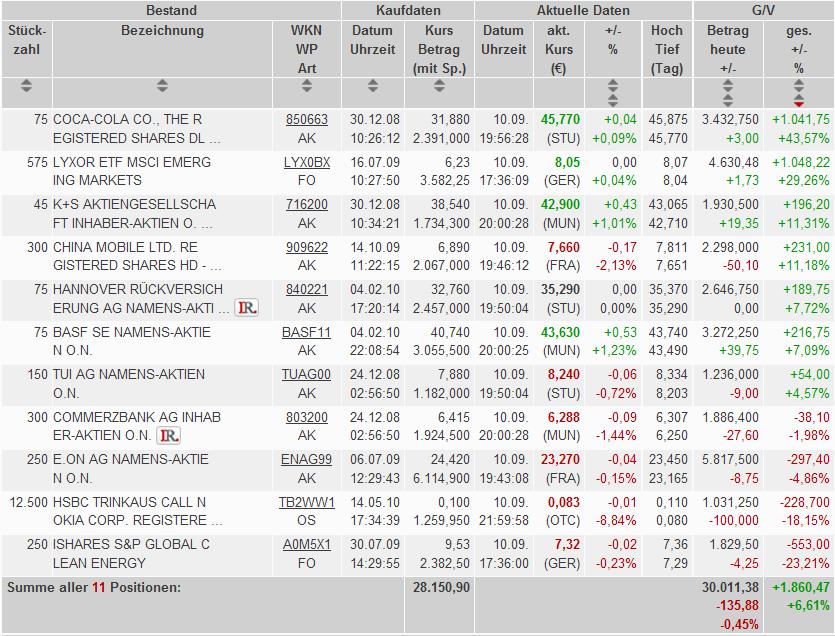Click HSBC call current price 0,083
The image size is (835, 636).
point(563,502)
